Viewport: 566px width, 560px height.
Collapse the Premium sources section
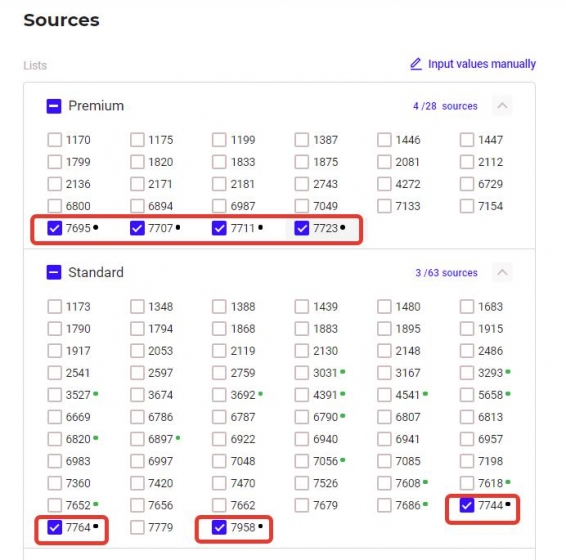502,106
